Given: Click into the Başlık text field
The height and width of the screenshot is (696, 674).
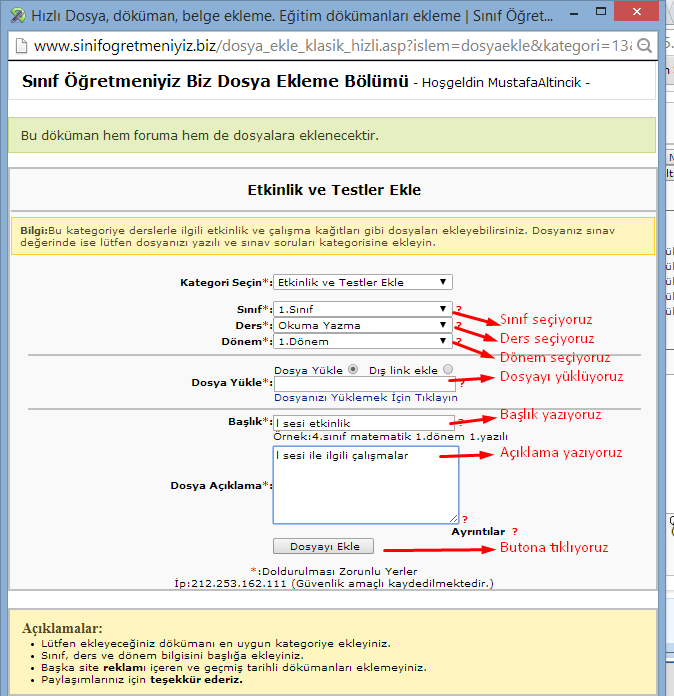Looking at the screenshot, I should point(363,423).
